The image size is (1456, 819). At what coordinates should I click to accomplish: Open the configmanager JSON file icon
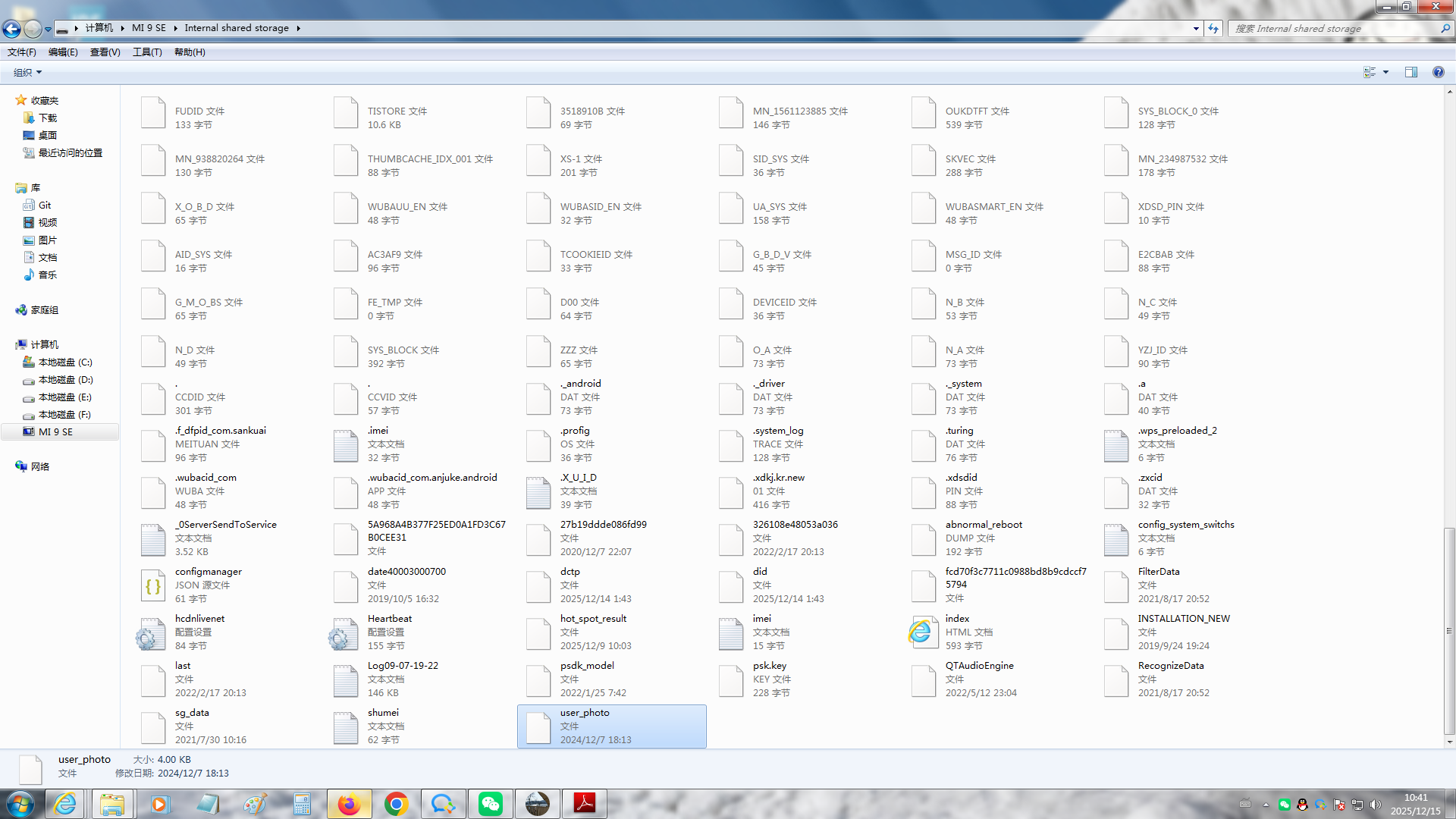pyautogui.click(x=152, y=585)
